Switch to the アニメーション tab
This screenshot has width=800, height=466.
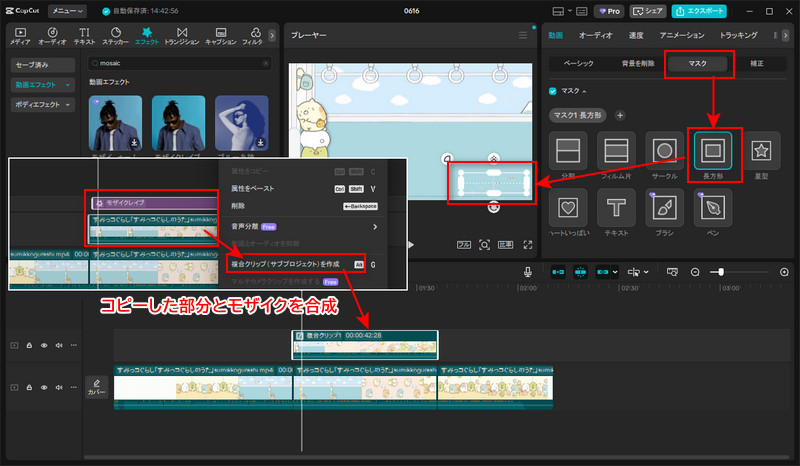[x=682, y=35]
